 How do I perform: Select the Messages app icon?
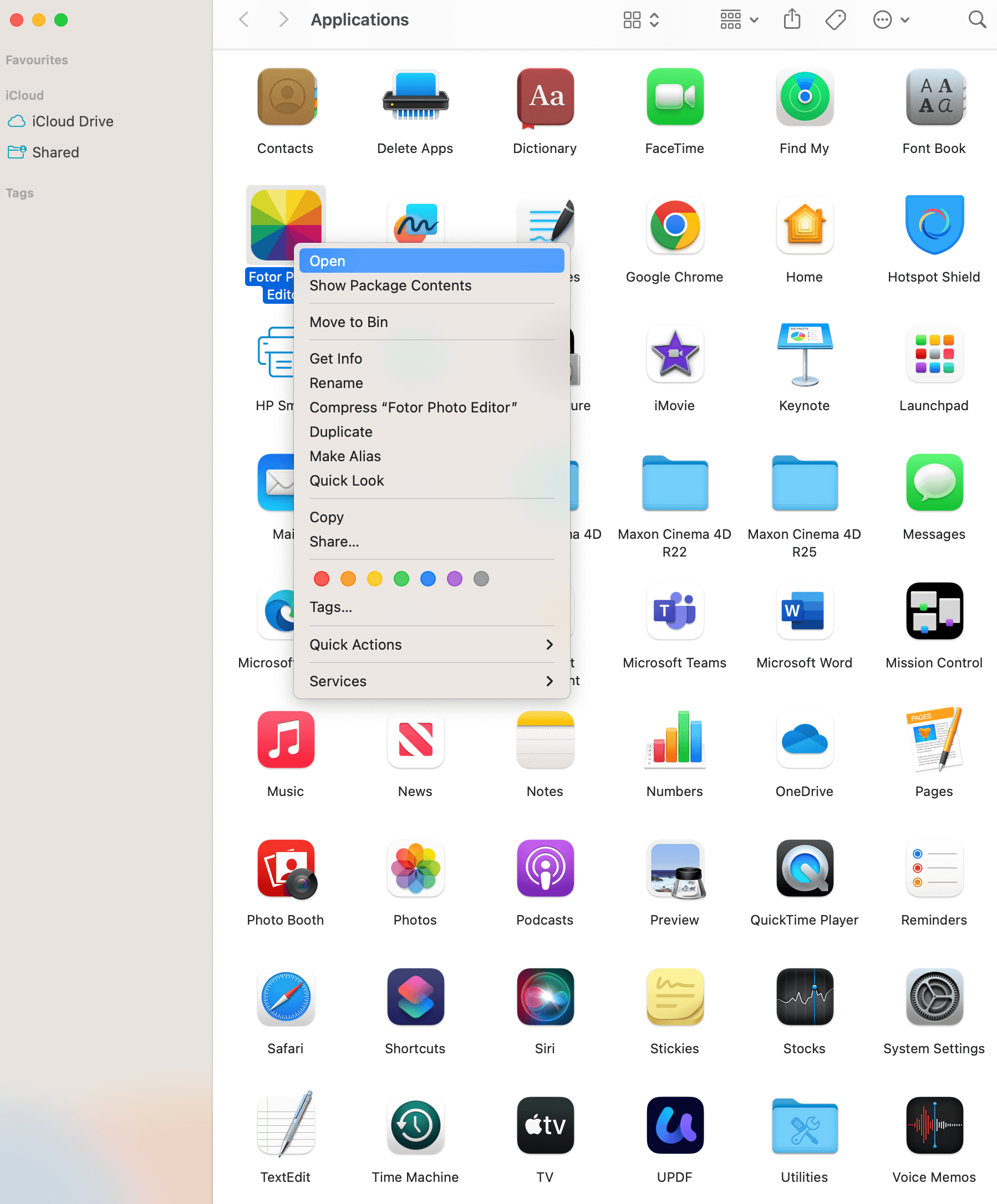(934, 482)
